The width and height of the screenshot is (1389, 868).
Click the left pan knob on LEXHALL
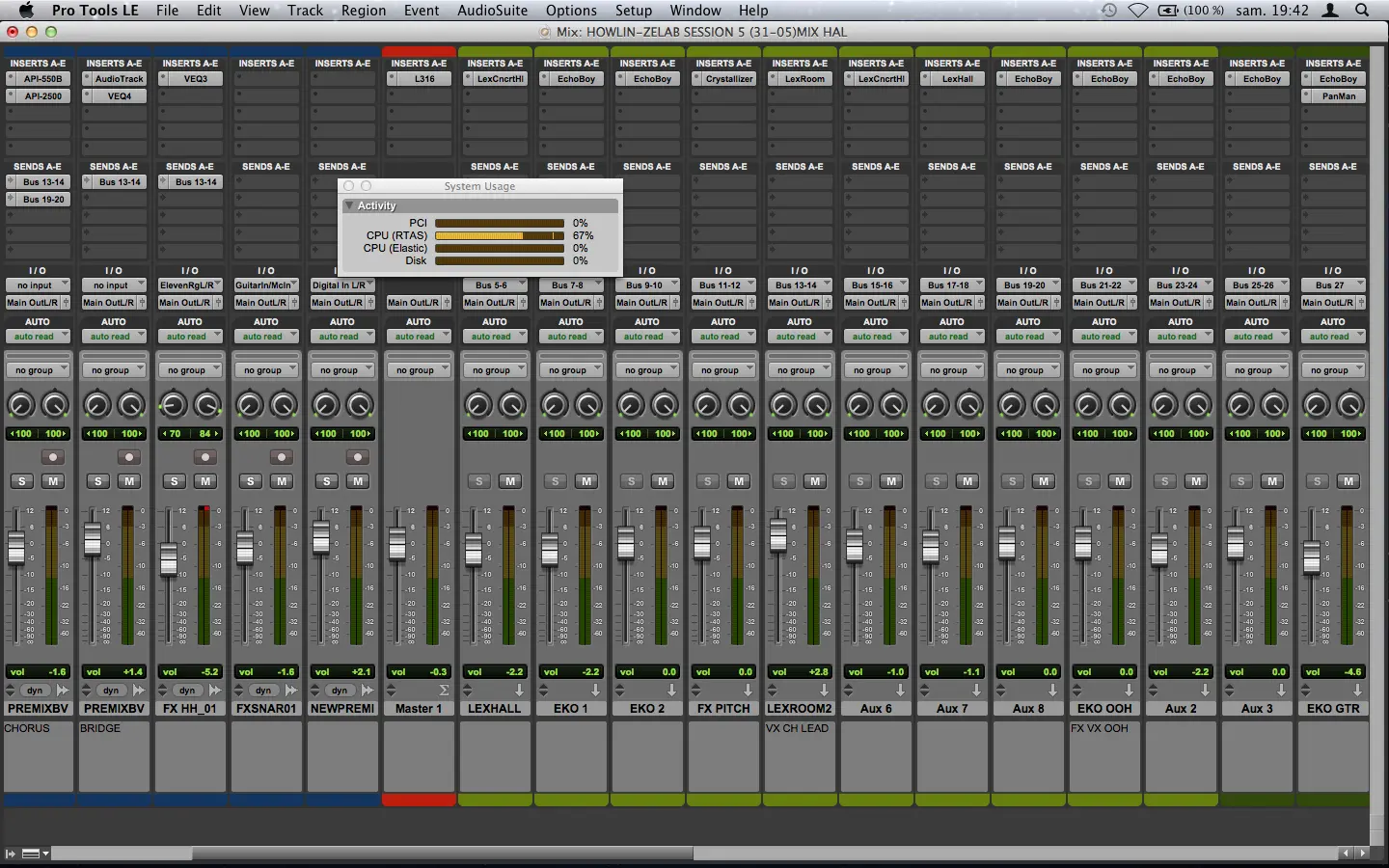tap(477, 405)
